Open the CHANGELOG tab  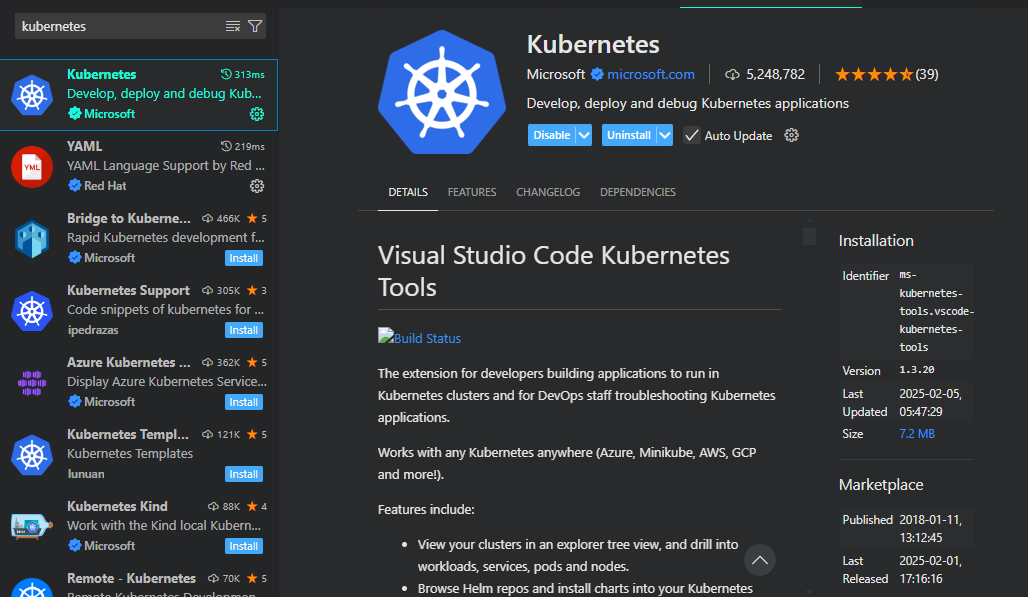548,192
